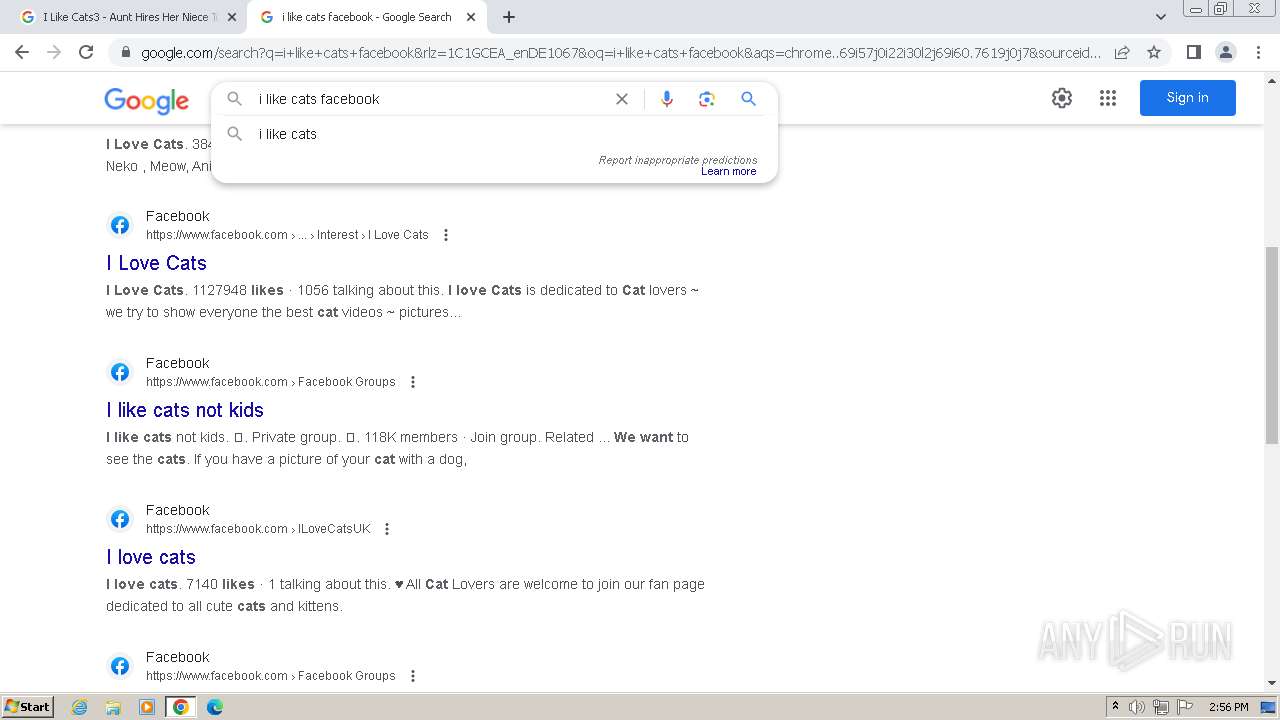
Task: Click the Google logo
Action: click(146, 100)
